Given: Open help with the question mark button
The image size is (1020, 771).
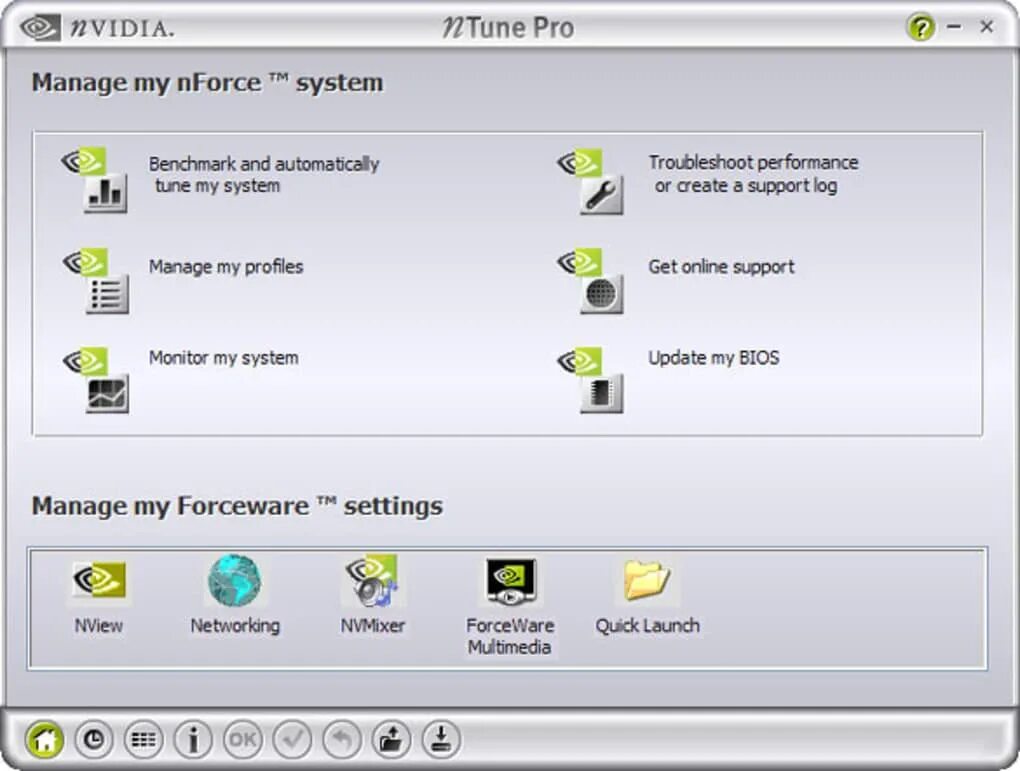Looking at the screenshot, I should [x=920, y=27].
